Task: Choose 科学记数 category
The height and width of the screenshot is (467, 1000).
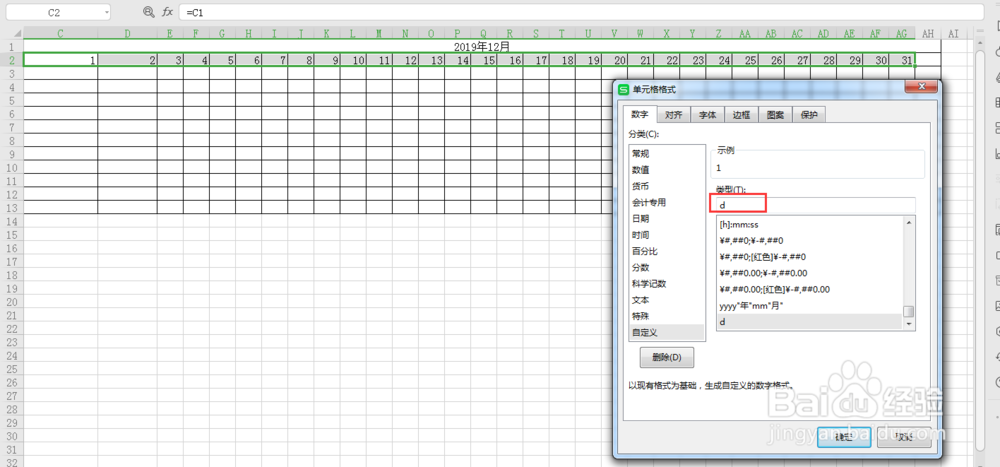Action: 666,284
